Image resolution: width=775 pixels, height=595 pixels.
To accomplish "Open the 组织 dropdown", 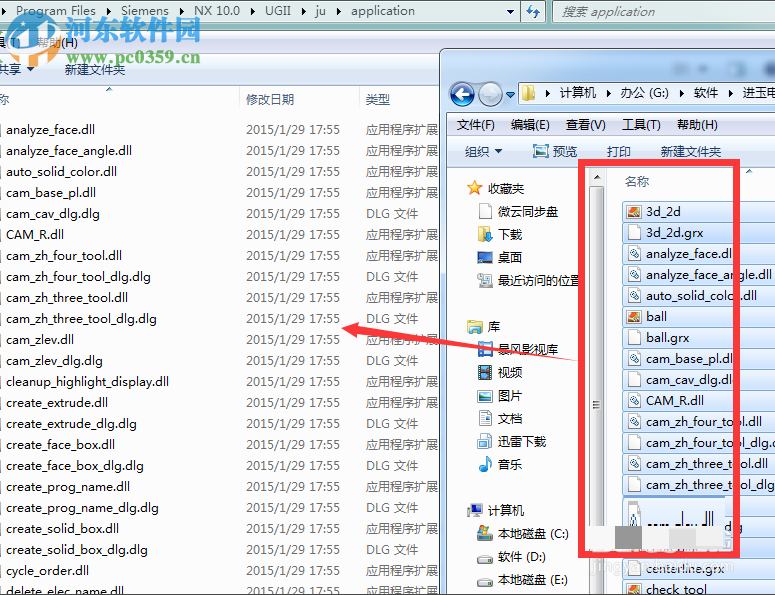I will point(483,152).
